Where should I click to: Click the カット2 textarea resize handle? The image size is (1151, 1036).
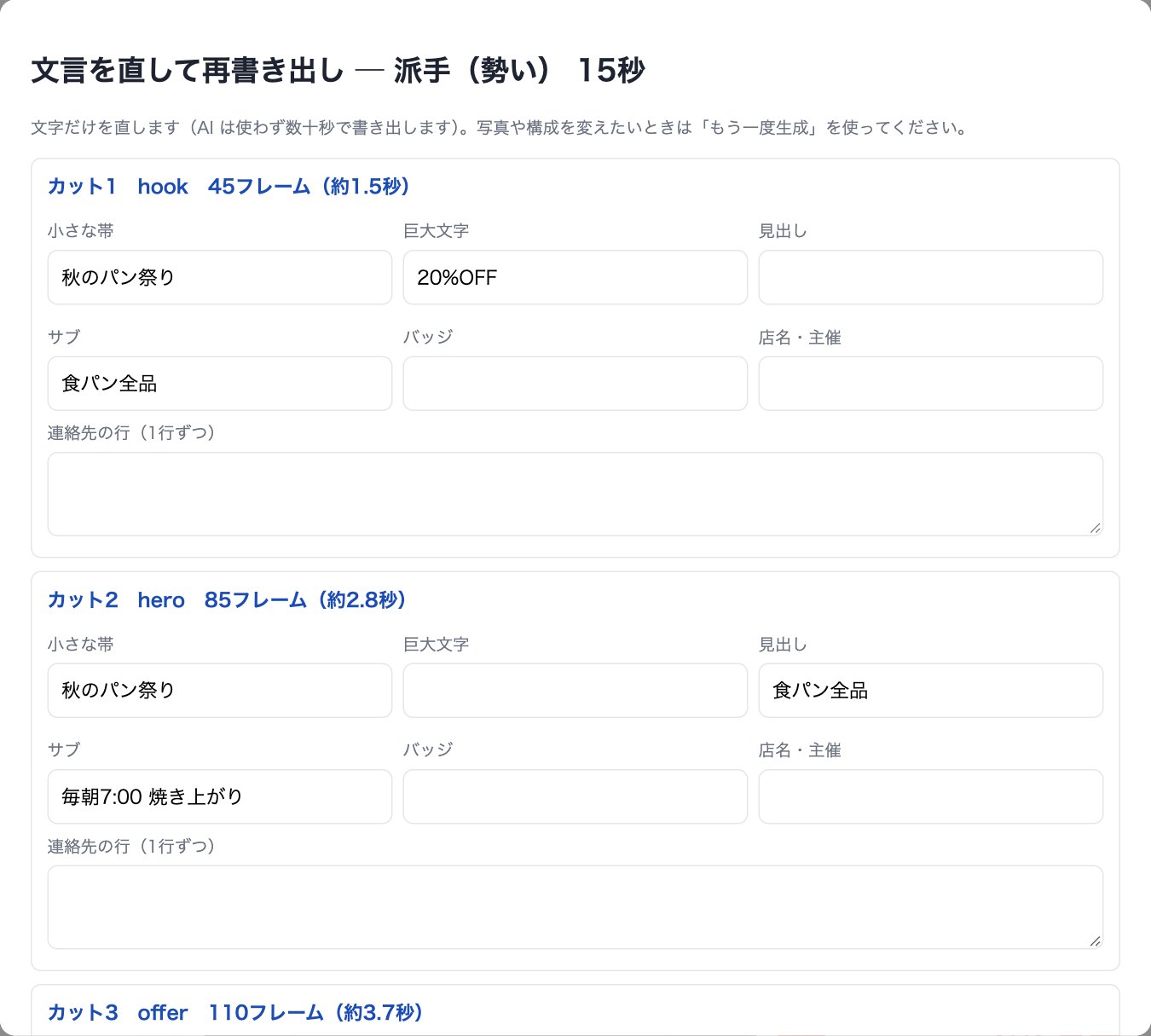(1096, 941)
